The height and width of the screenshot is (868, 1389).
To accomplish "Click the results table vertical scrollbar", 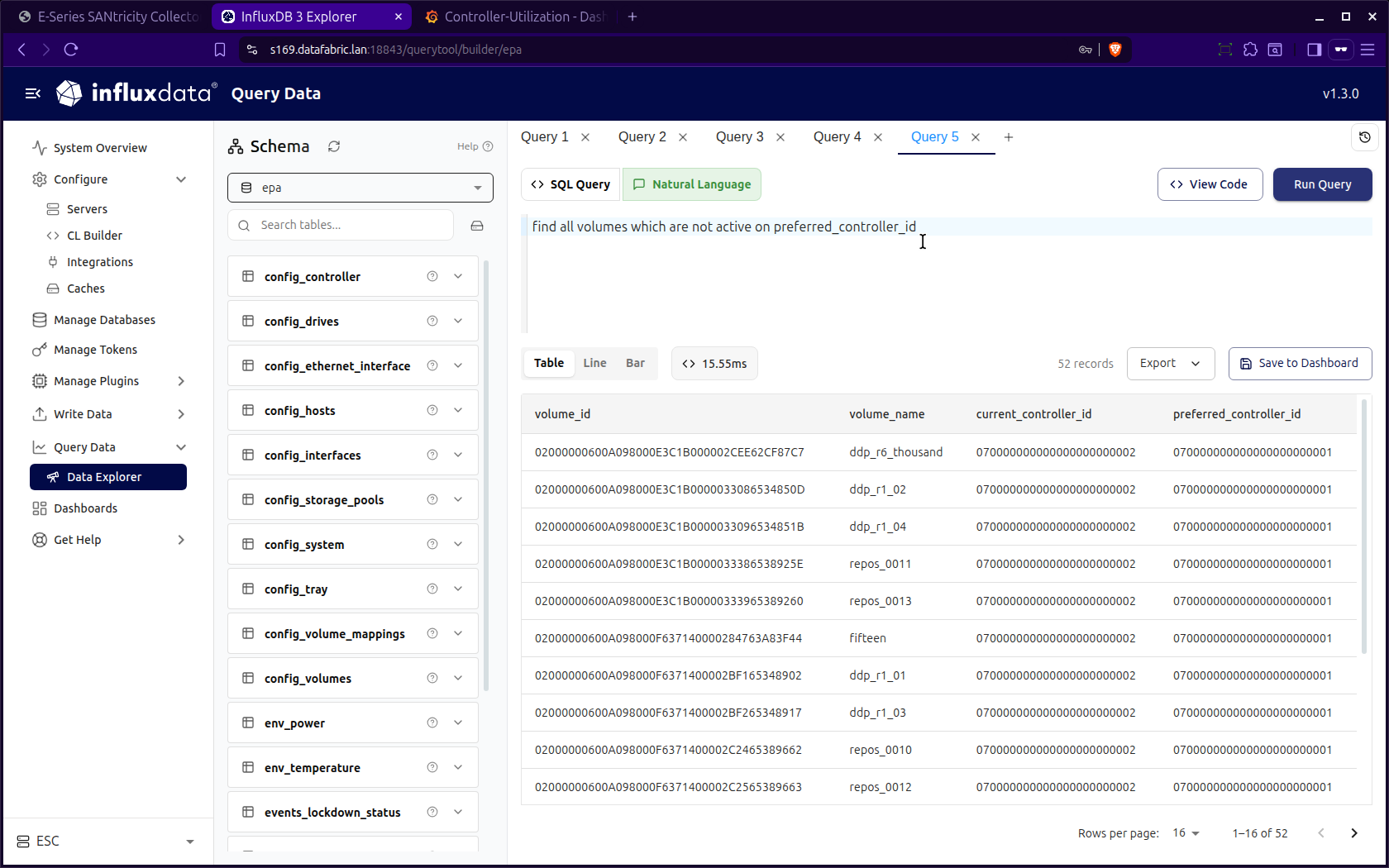I will 1364,527.
